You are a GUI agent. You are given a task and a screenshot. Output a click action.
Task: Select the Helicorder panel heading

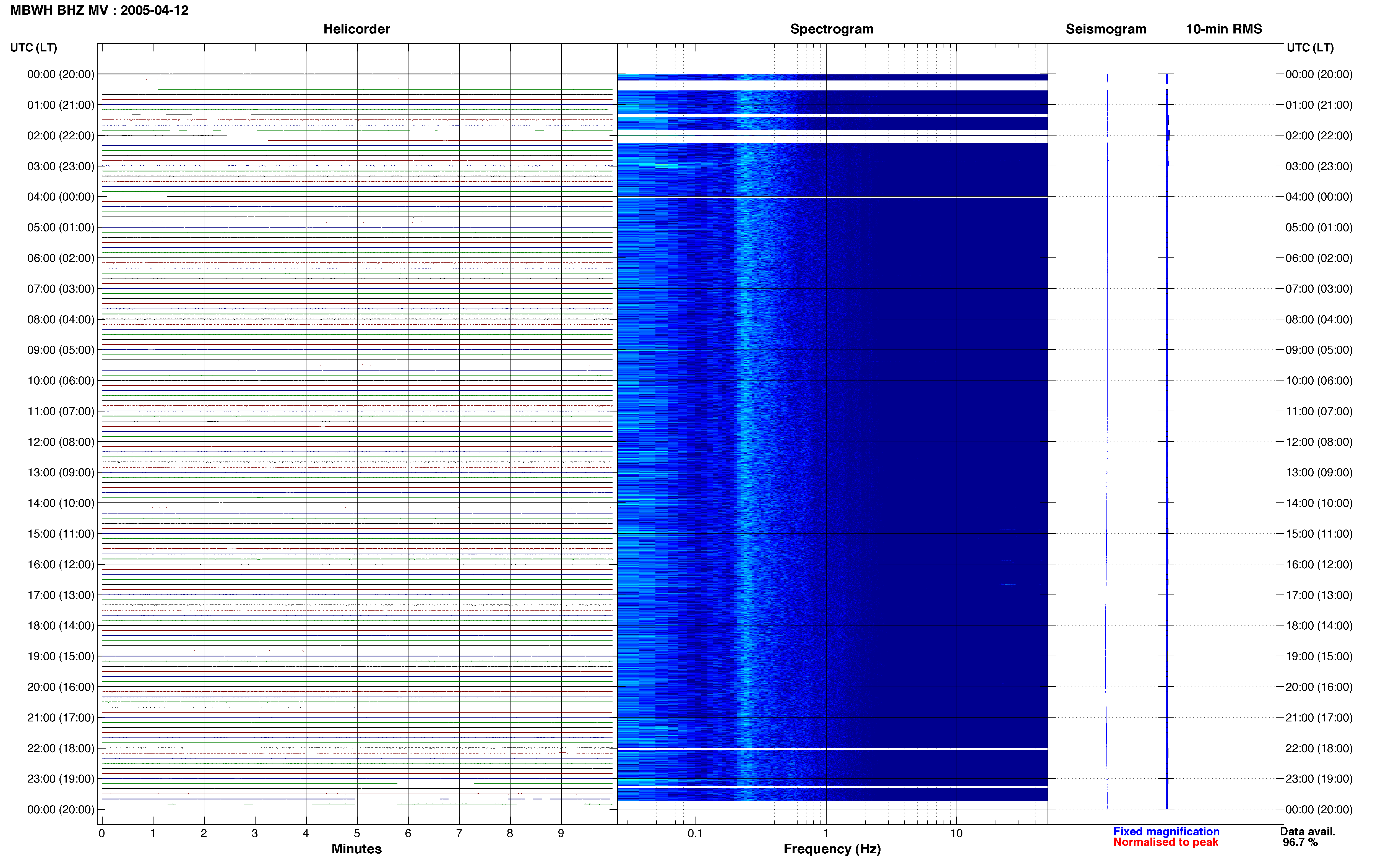click(x=356, y=29)
